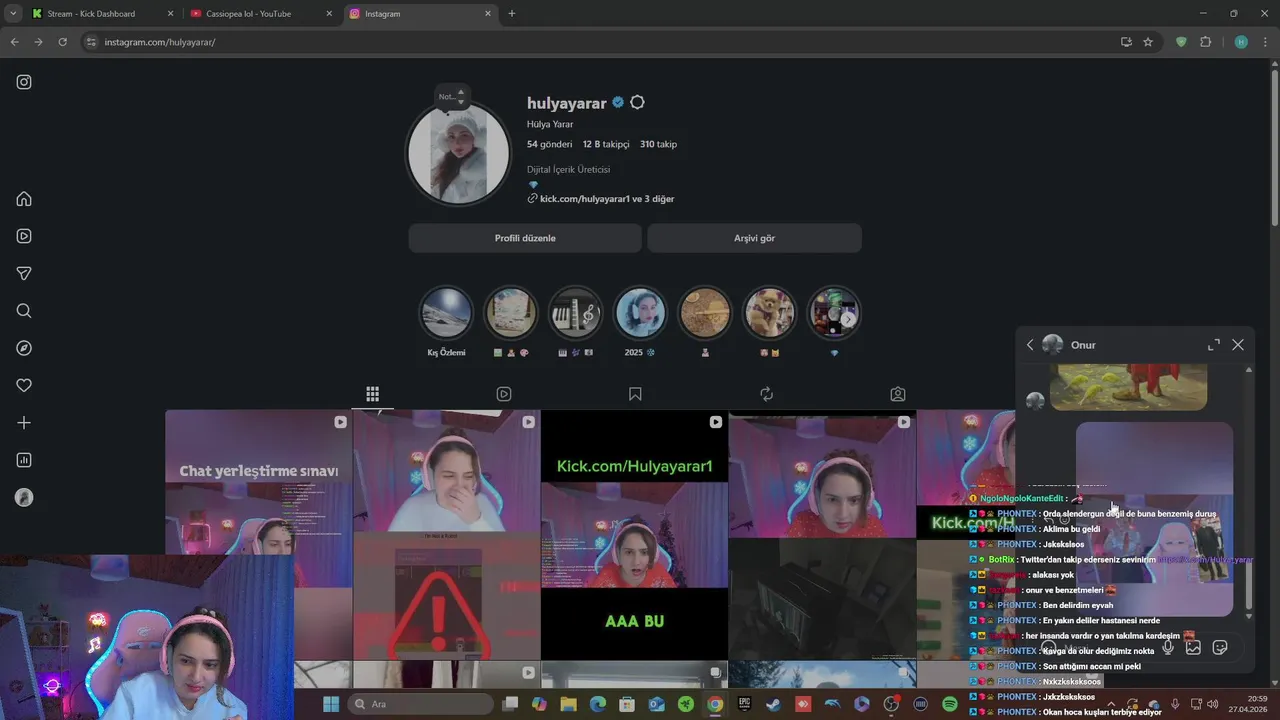
Task: Close the Onur chat panel
Action: coord(1238,344)
